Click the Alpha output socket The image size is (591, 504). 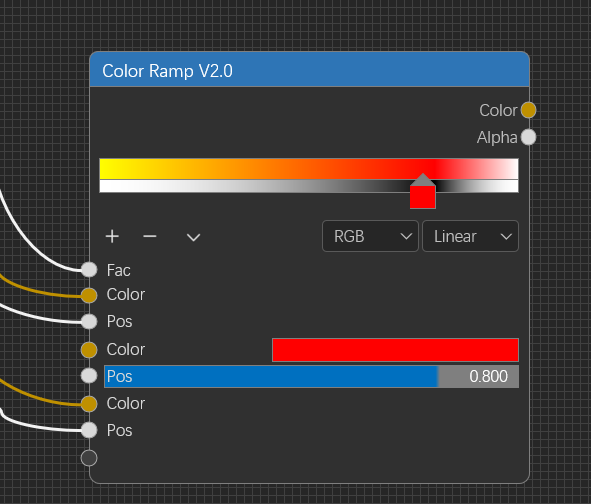[528, 137]
